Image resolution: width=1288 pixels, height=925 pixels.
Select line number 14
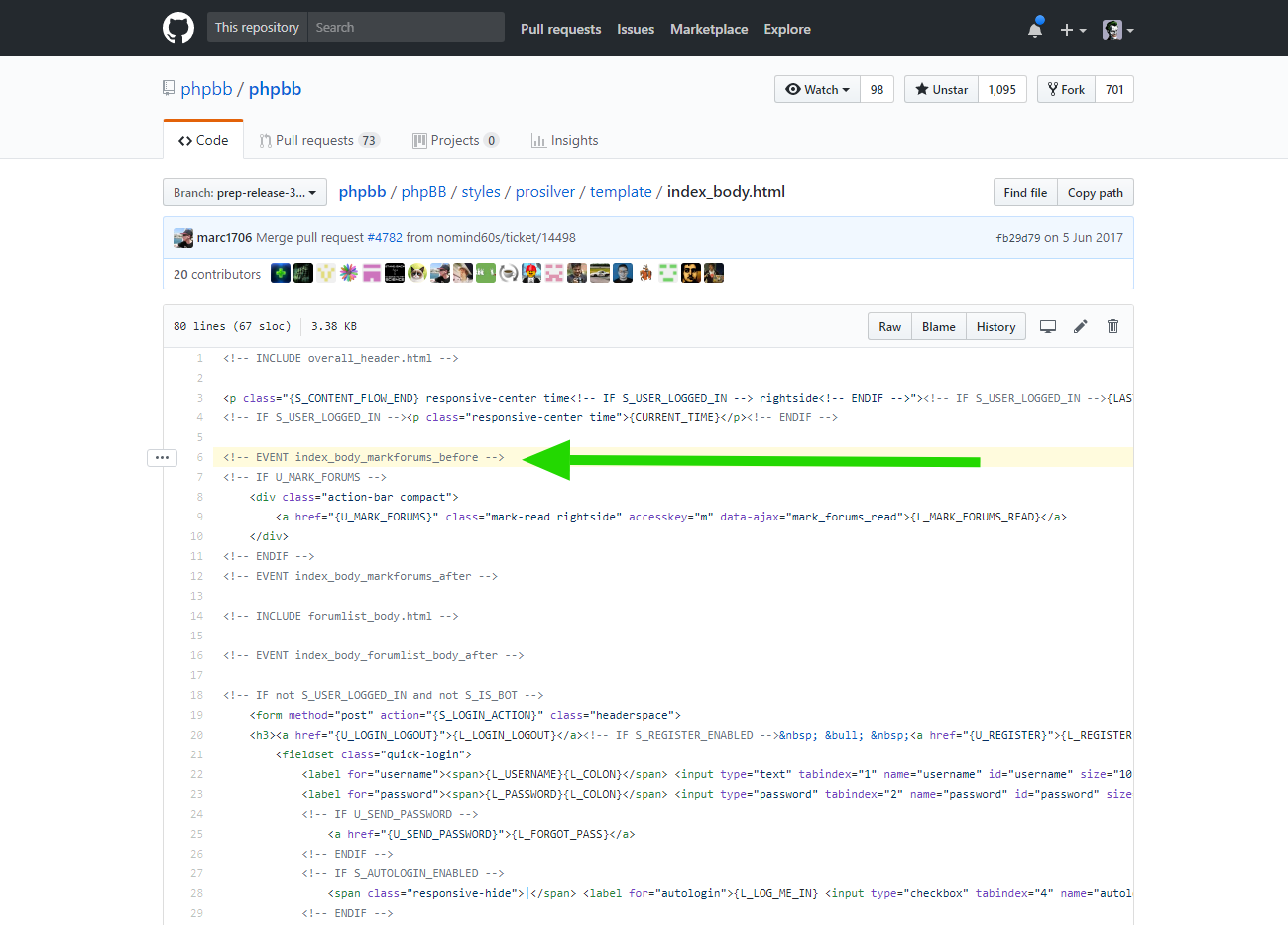(196, 616)
